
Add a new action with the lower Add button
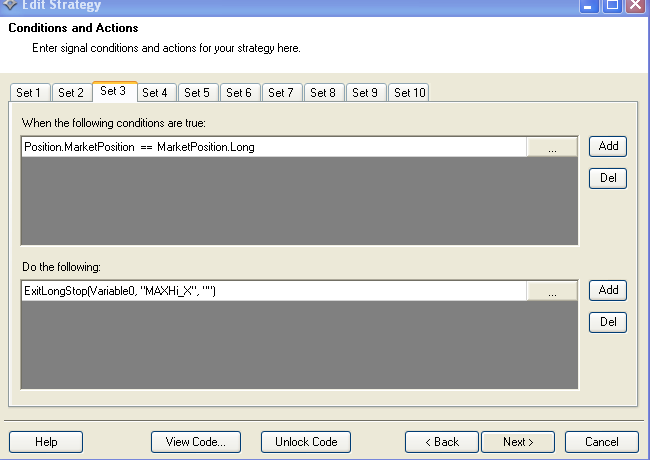tap(608, 290)
